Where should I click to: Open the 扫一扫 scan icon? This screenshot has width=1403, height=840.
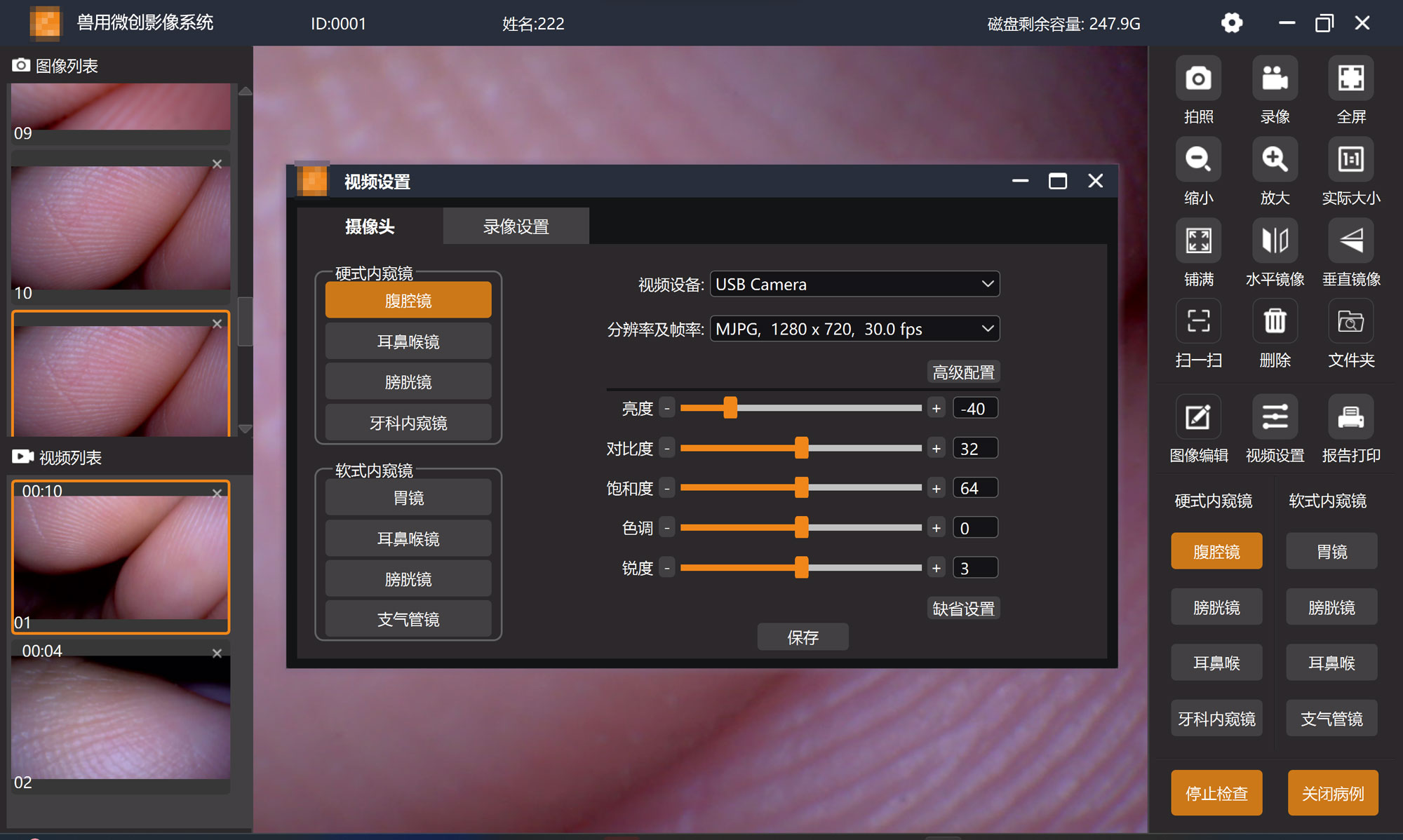1198,322
